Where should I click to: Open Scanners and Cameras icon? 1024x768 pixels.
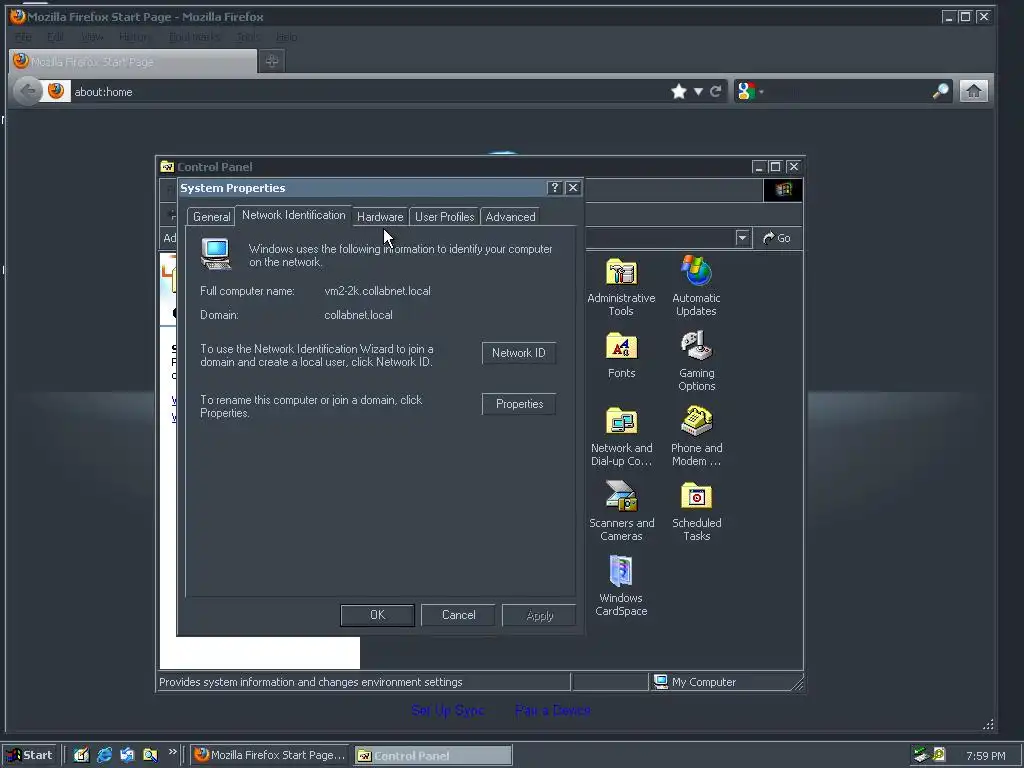coord(621,511)
